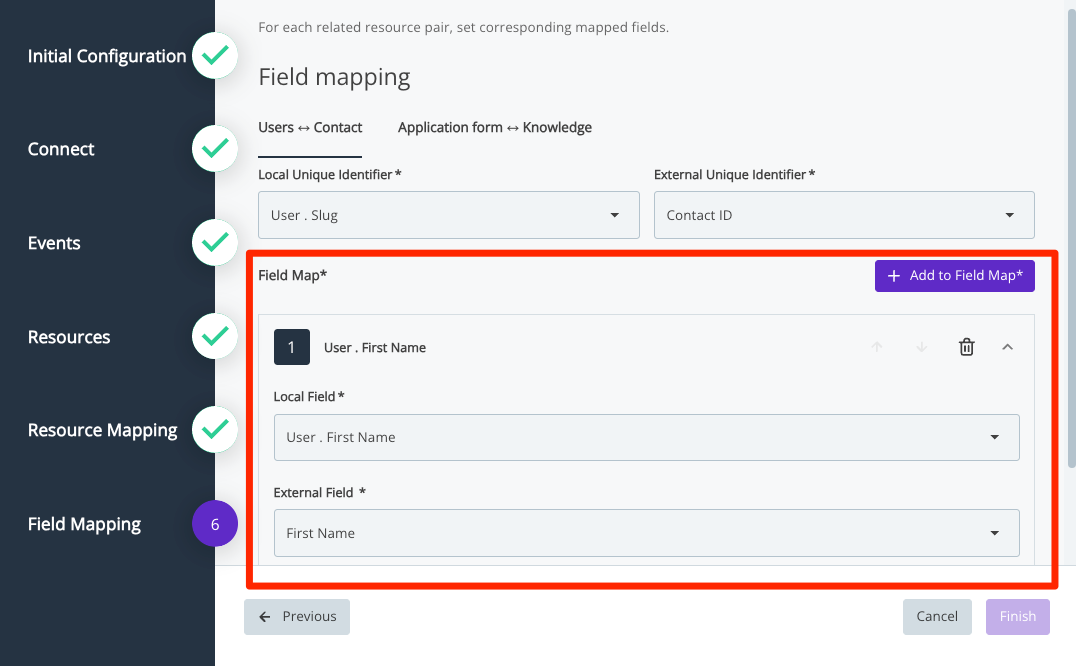The width and height of the screenshot is (1076, 666).
Task: Switch to Application form ↔ Knowledge tab
Action: coord(494,128)
